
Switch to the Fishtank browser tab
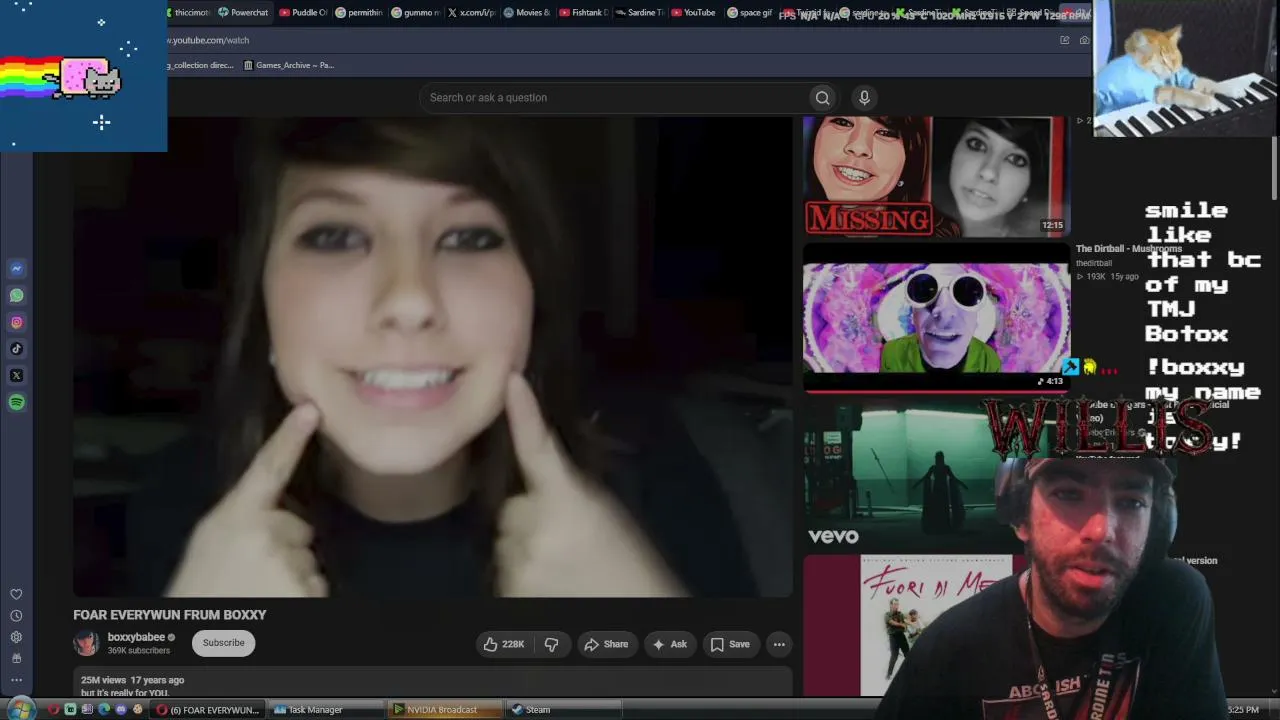(583, 13)
